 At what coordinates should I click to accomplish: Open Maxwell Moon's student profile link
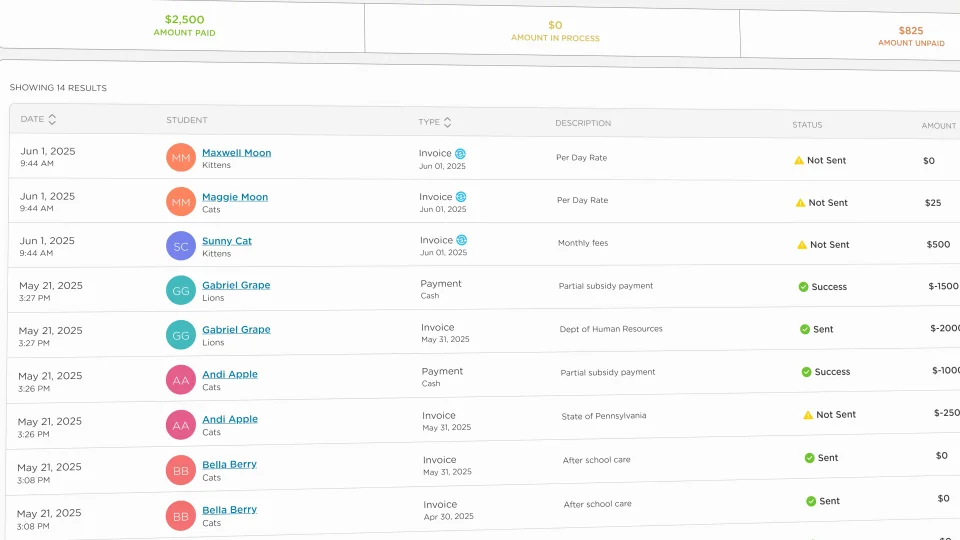click(236, 153)
